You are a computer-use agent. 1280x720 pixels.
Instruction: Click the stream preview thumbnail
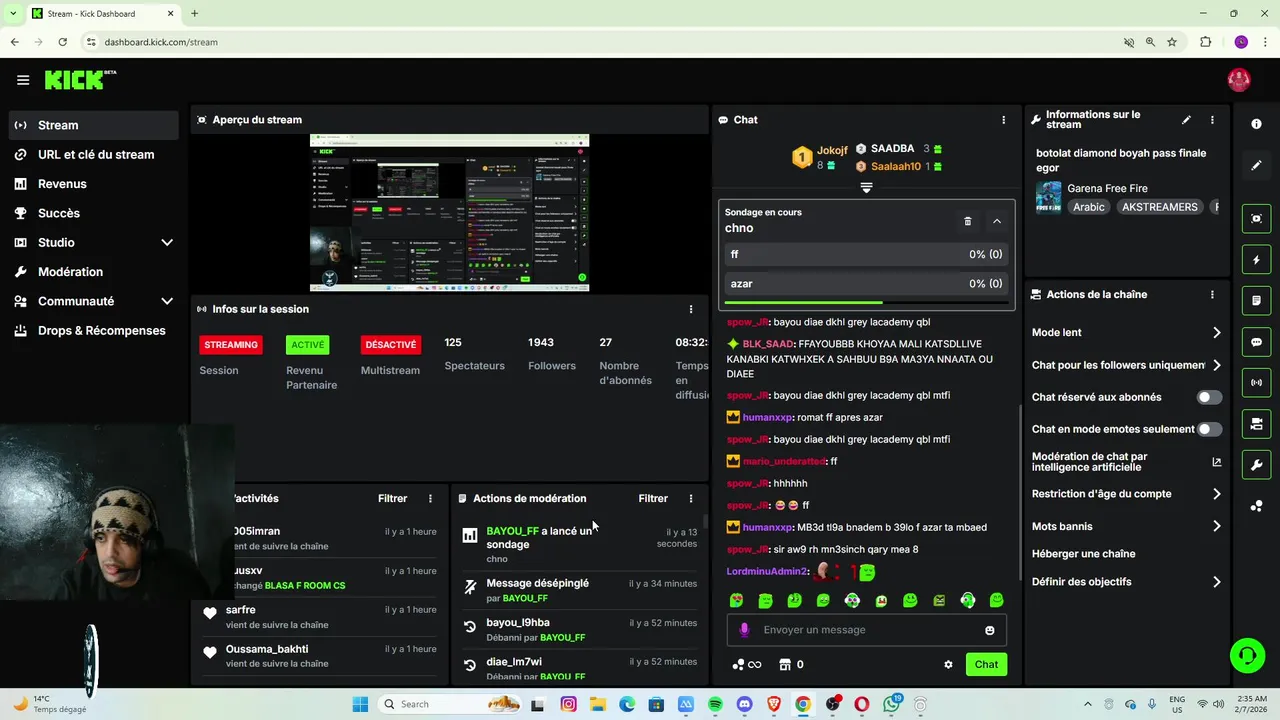pos(449,213)
